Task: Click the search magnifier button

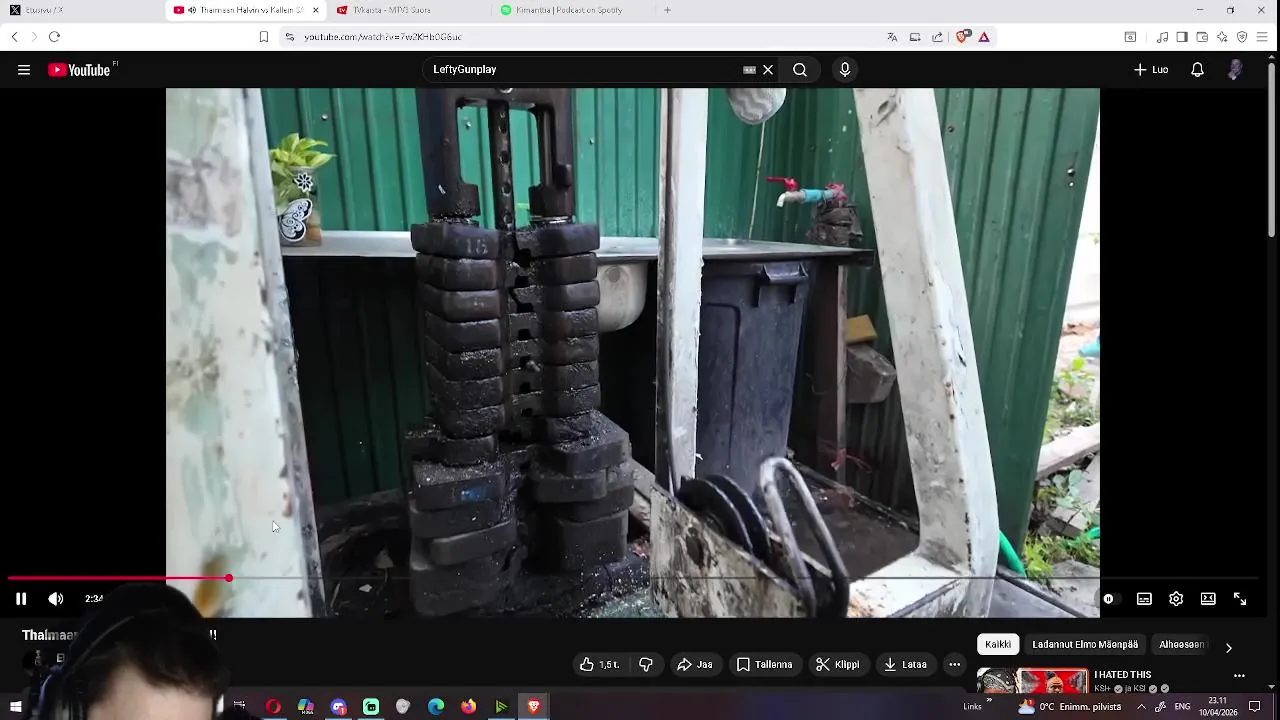Action: tap(800, 70)
